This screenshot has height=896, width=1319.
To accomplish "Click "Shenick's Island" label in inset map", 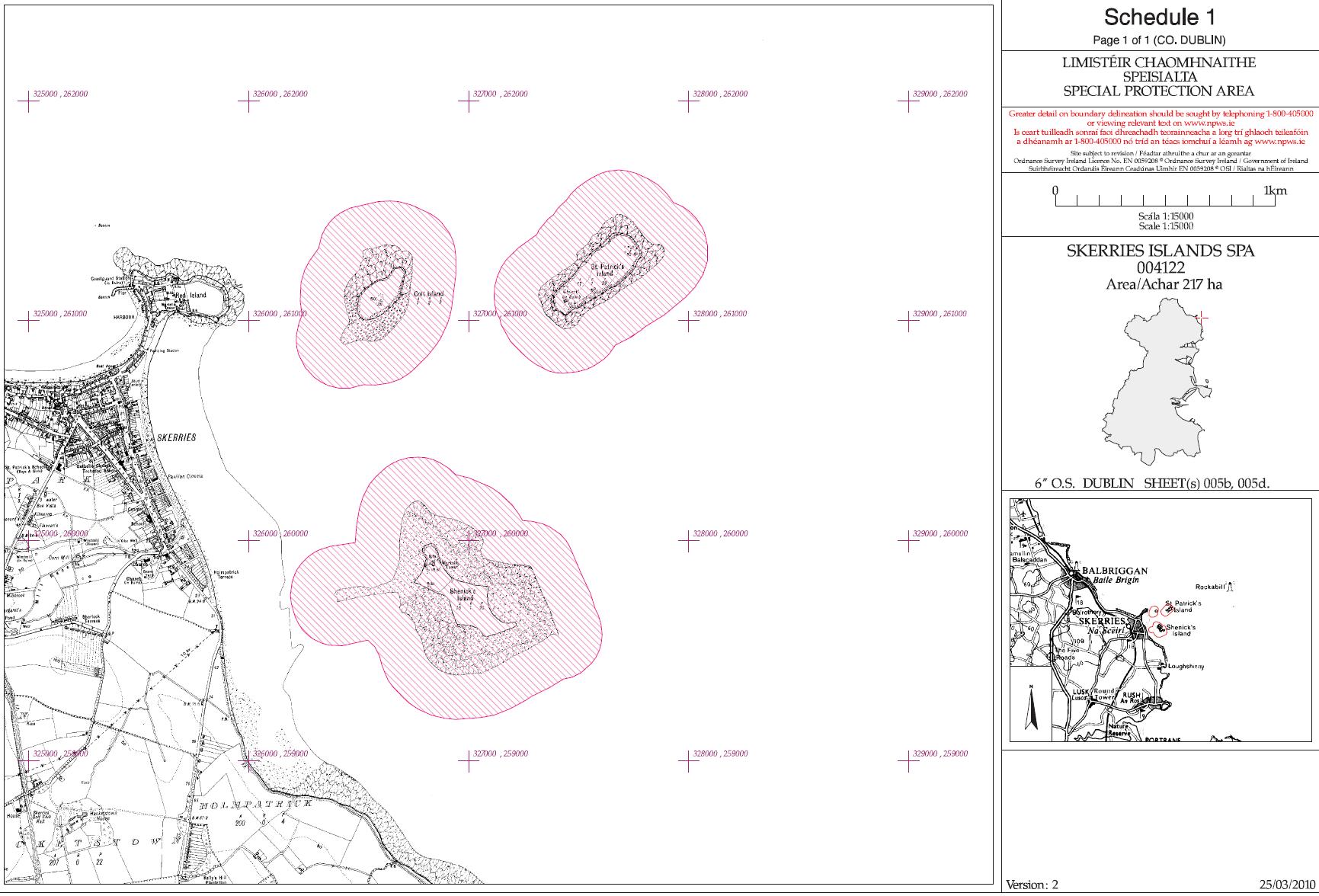I will pyautogui.click(x=1181, y=631).
